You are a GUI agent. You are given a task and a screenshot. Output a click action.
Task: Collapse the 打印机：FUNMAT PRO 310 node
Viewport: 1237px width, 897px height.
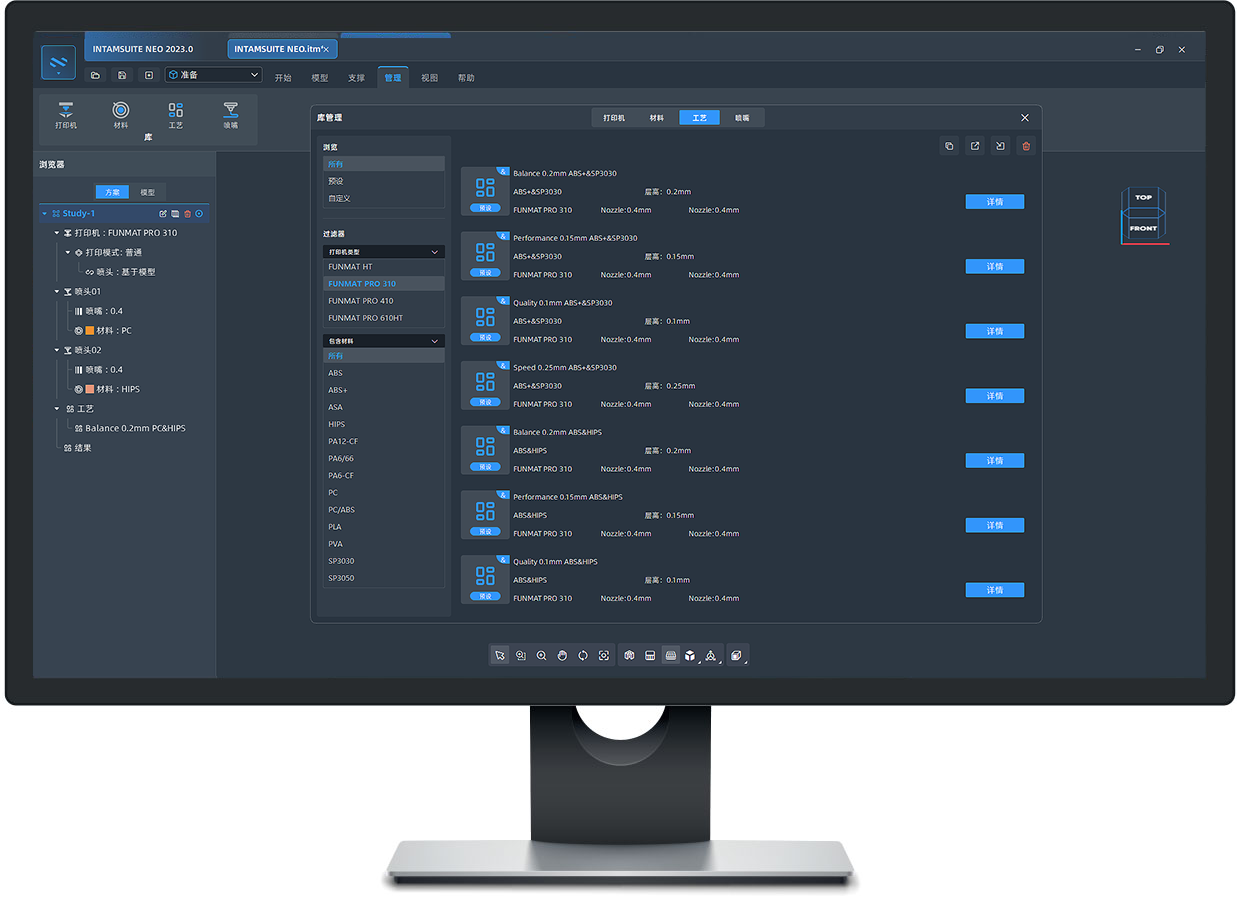click(57, 233)
